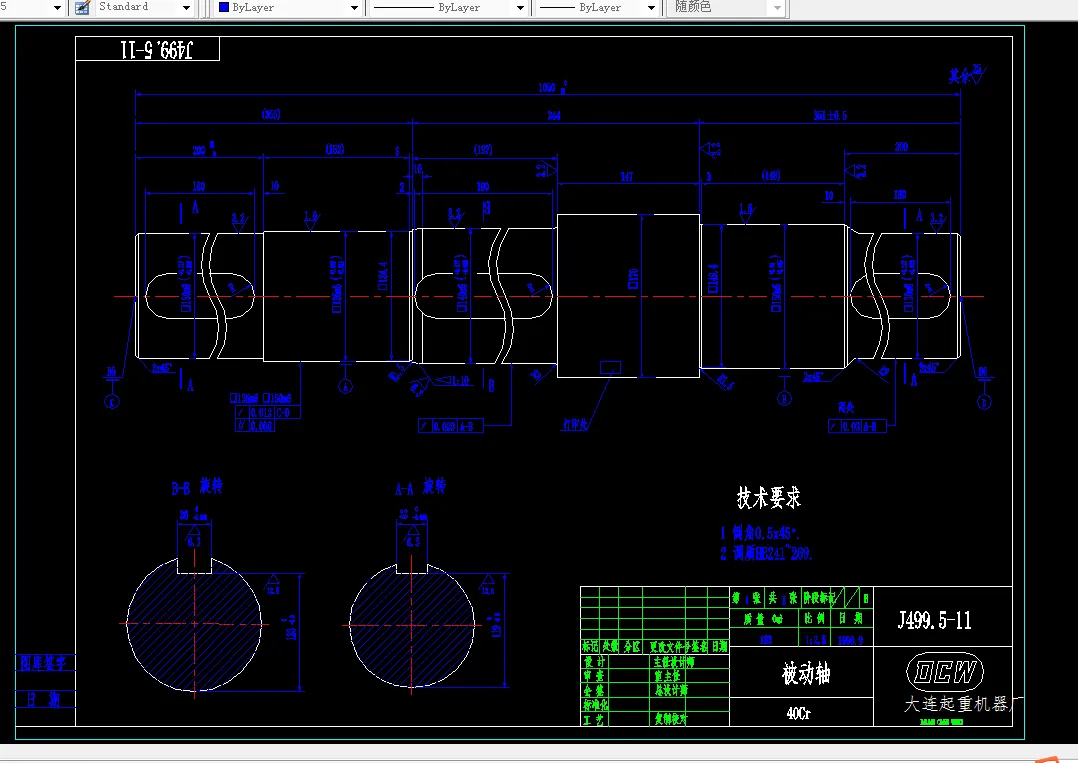Select the '344' dimension text

point(553,115)
